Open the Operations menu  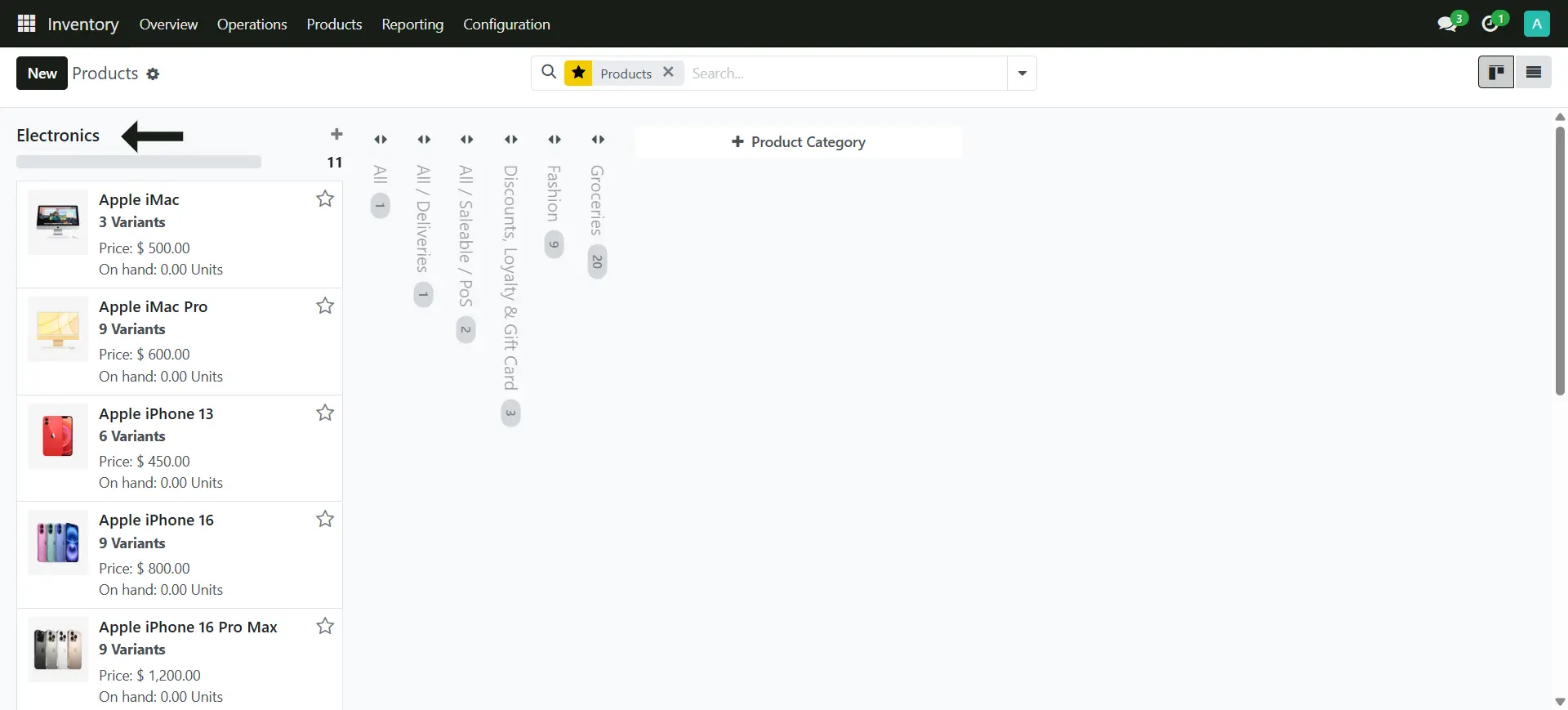coord(252,24)
